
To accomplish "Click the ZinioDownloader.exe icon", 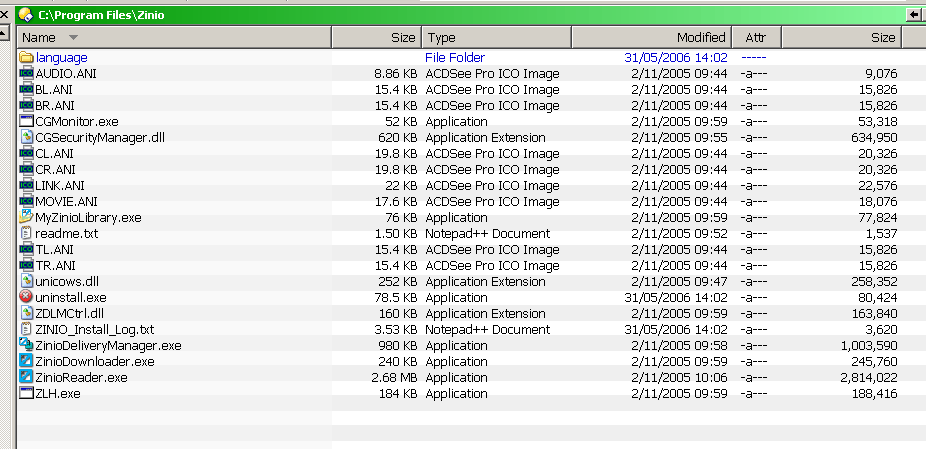I will tap(26, 360).
